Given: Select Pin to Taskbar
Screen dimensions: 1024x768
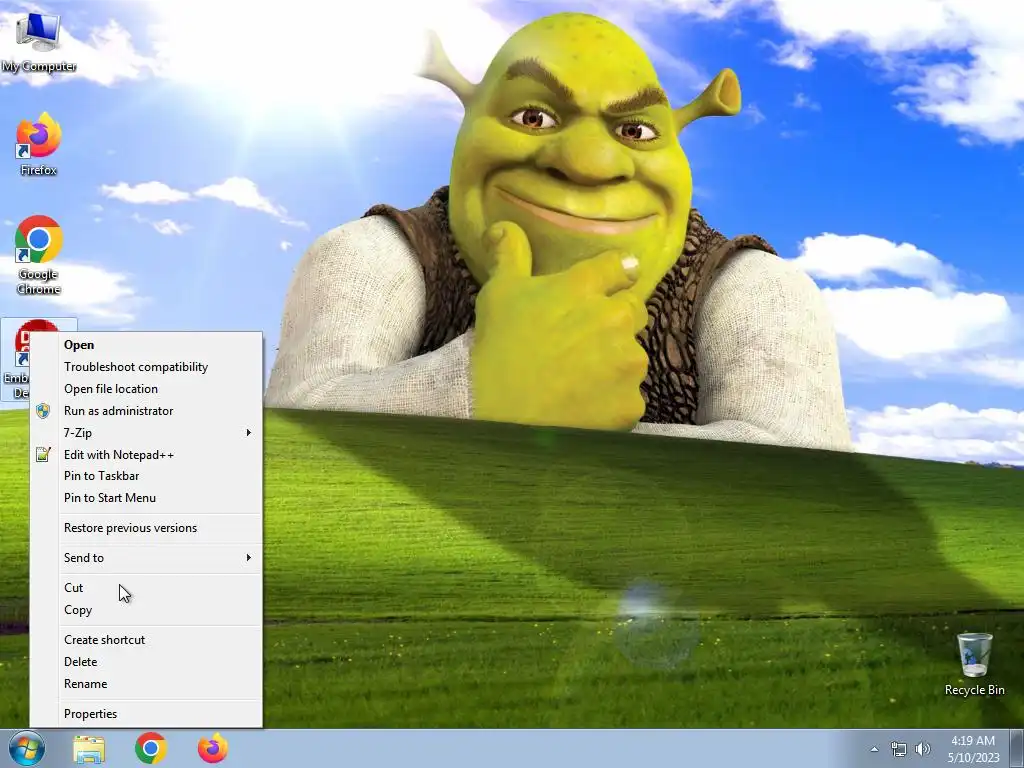Looking at the screenshot, I should tap(146, 476).
